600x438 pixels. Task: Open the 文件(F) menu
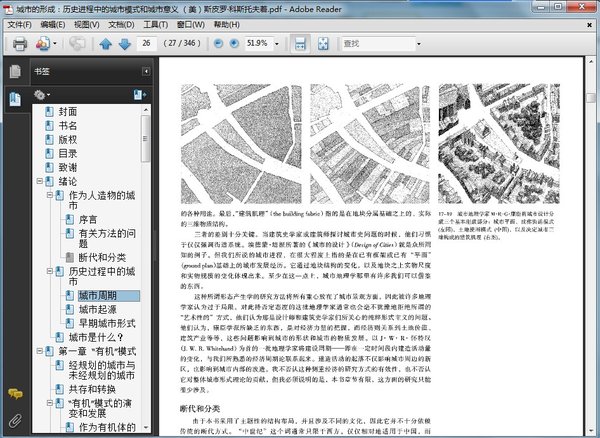(x=20, y=25)
